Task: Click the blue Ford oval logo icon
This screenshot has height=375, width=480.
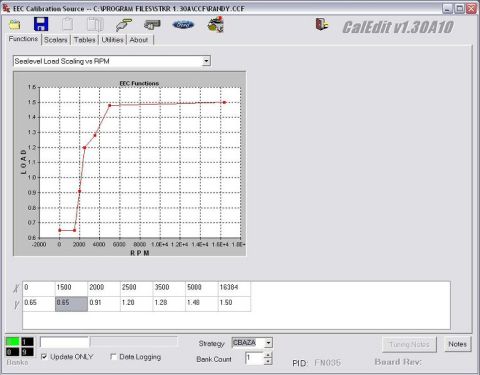Action: pyautogui.click(x=183, y=25)
